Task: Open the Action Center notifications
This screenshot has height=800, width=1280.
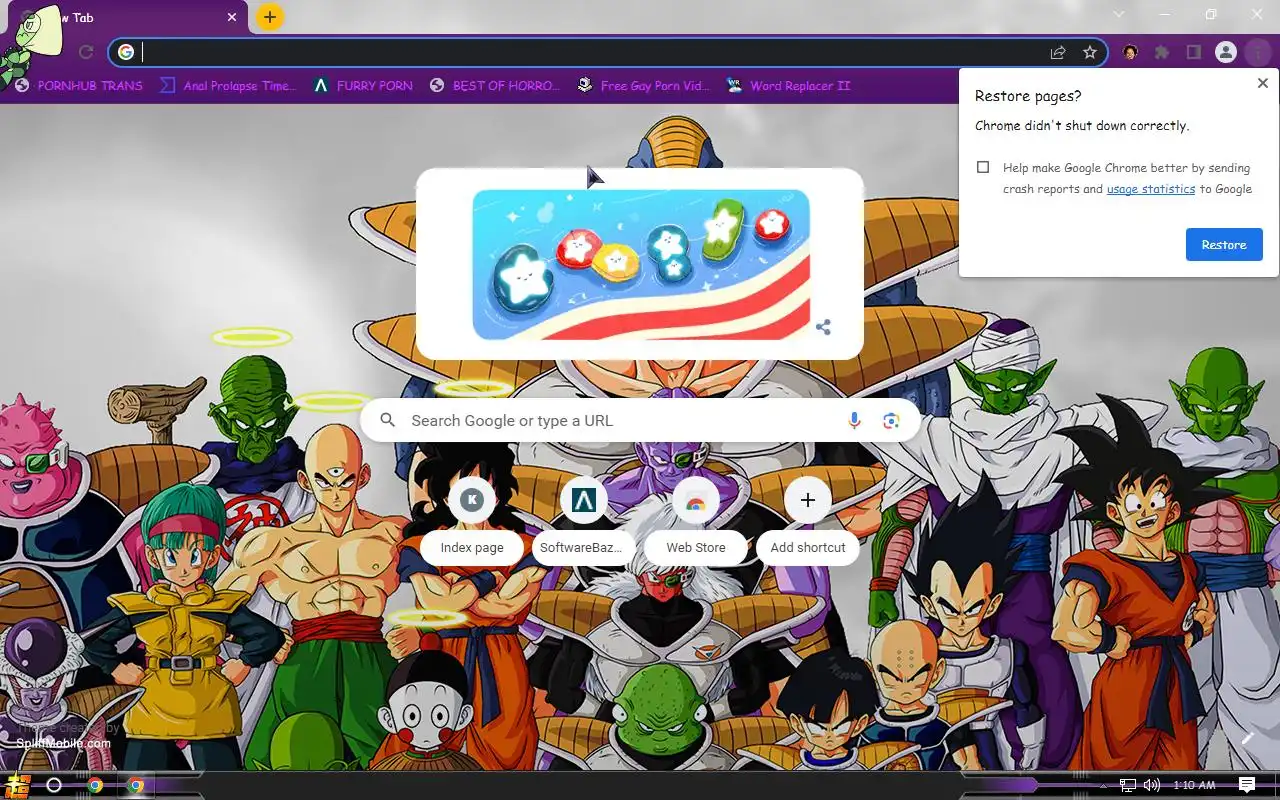Action: tap(1247, 785)
